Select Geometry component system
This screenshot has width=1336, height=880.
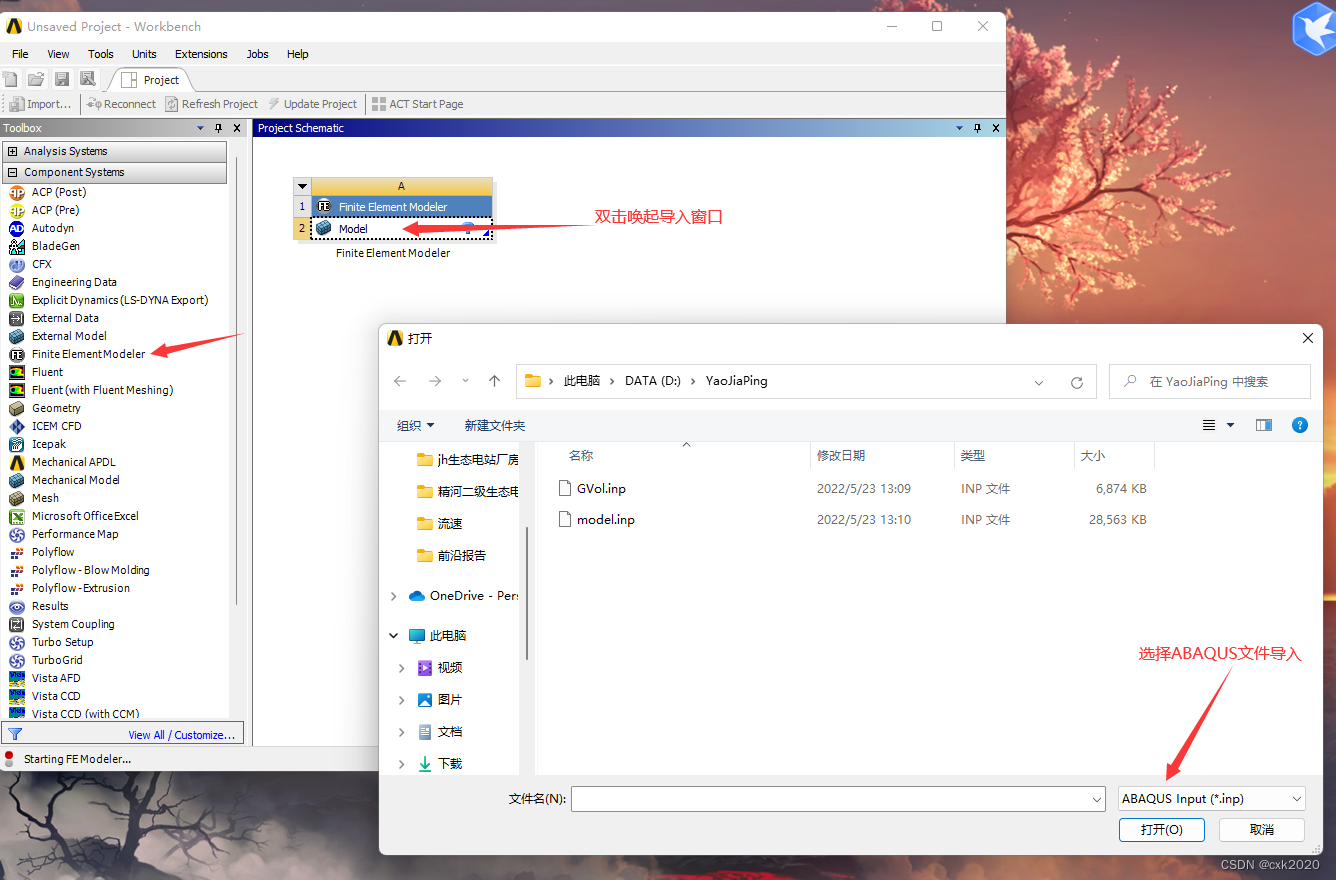(x=56, y=408)
